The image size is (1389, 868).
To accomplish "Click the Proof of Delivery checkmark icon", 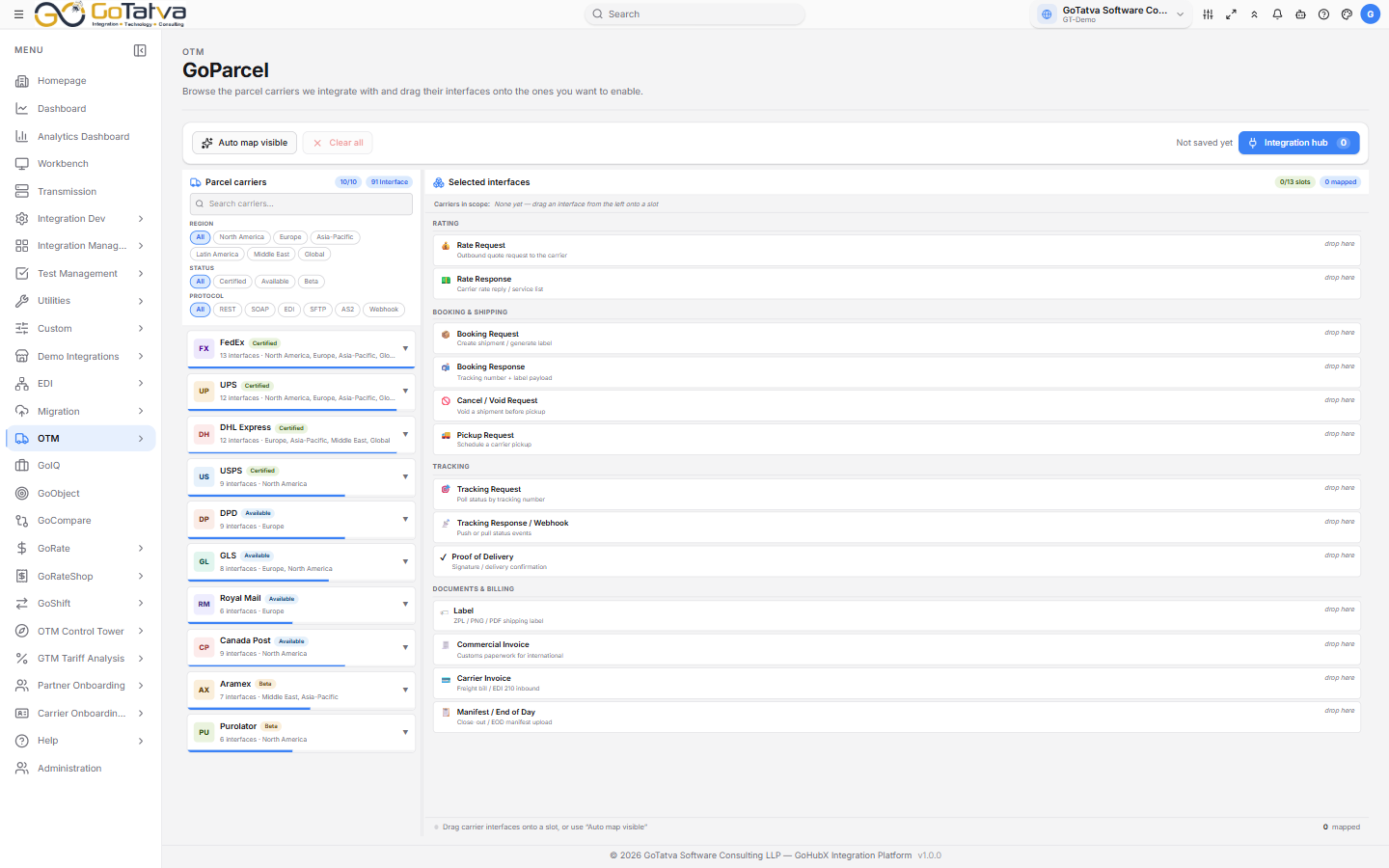I will pyautogui.click(x=443, y=557).
